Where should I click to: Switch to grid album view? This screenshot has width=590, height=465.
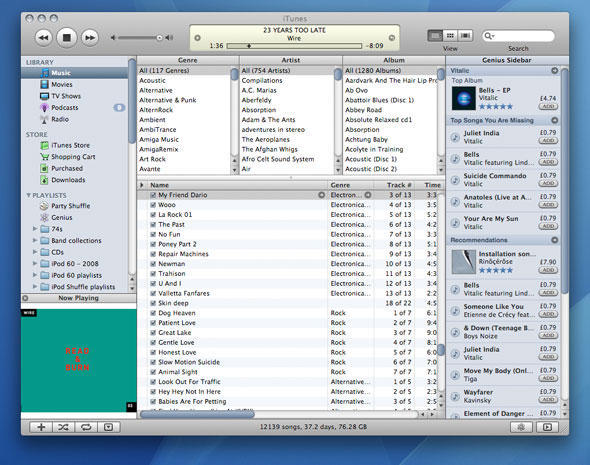coord(450,36)
